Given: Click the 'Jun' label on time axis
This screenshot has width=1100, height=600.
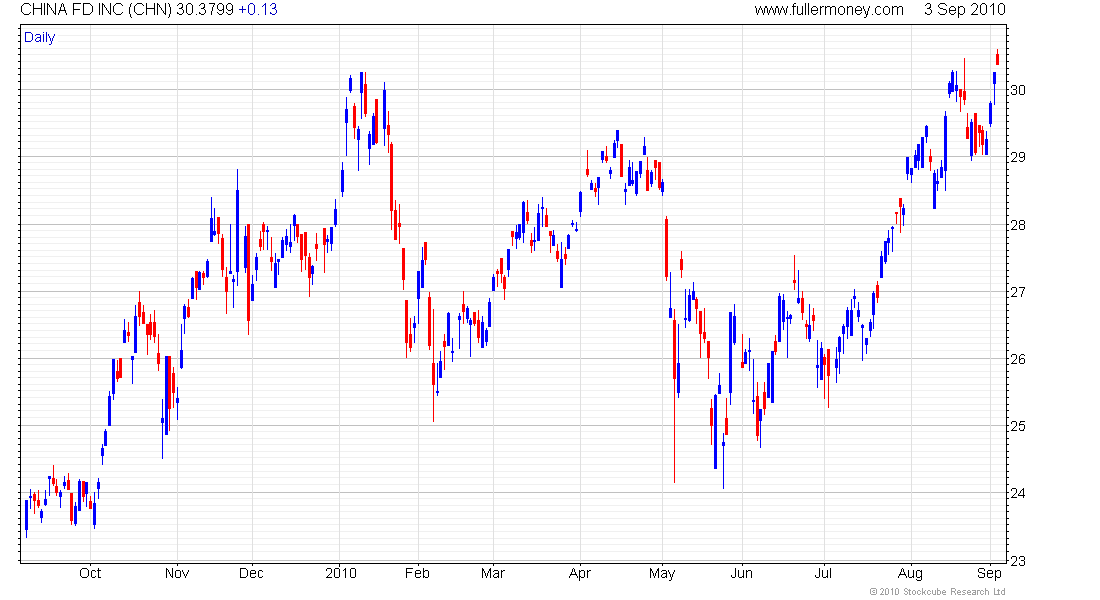Looking at the screenshot, I should [x=742, y=573].
